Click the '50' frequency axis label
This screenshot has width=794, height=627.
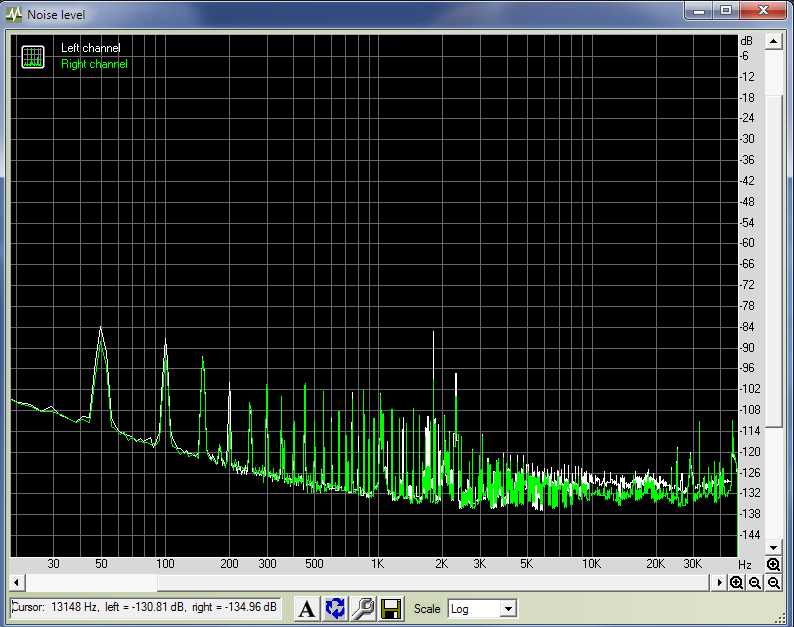(101, 564)
